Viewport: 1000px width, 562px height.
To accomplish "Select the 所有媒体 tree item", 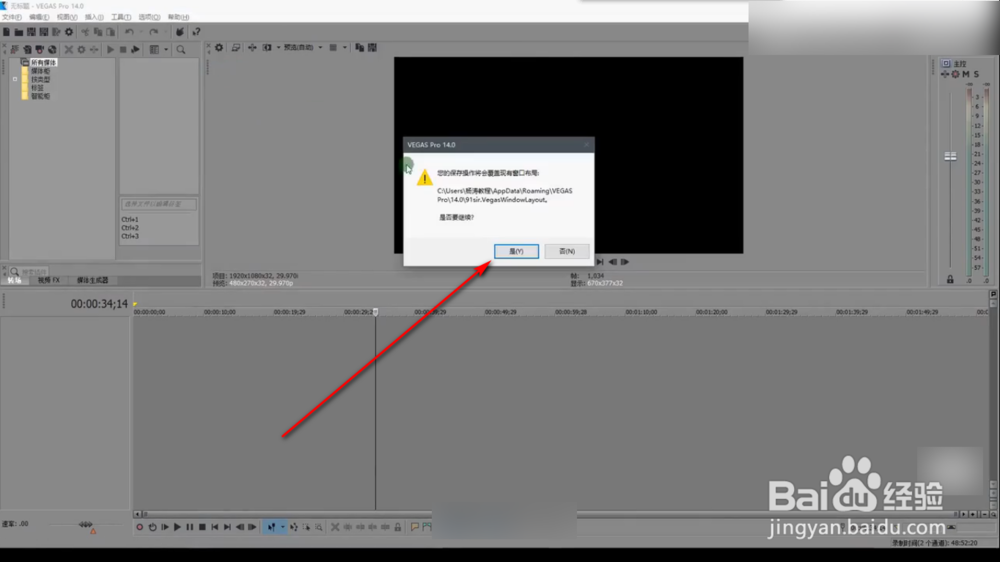I will pos(43,63).
